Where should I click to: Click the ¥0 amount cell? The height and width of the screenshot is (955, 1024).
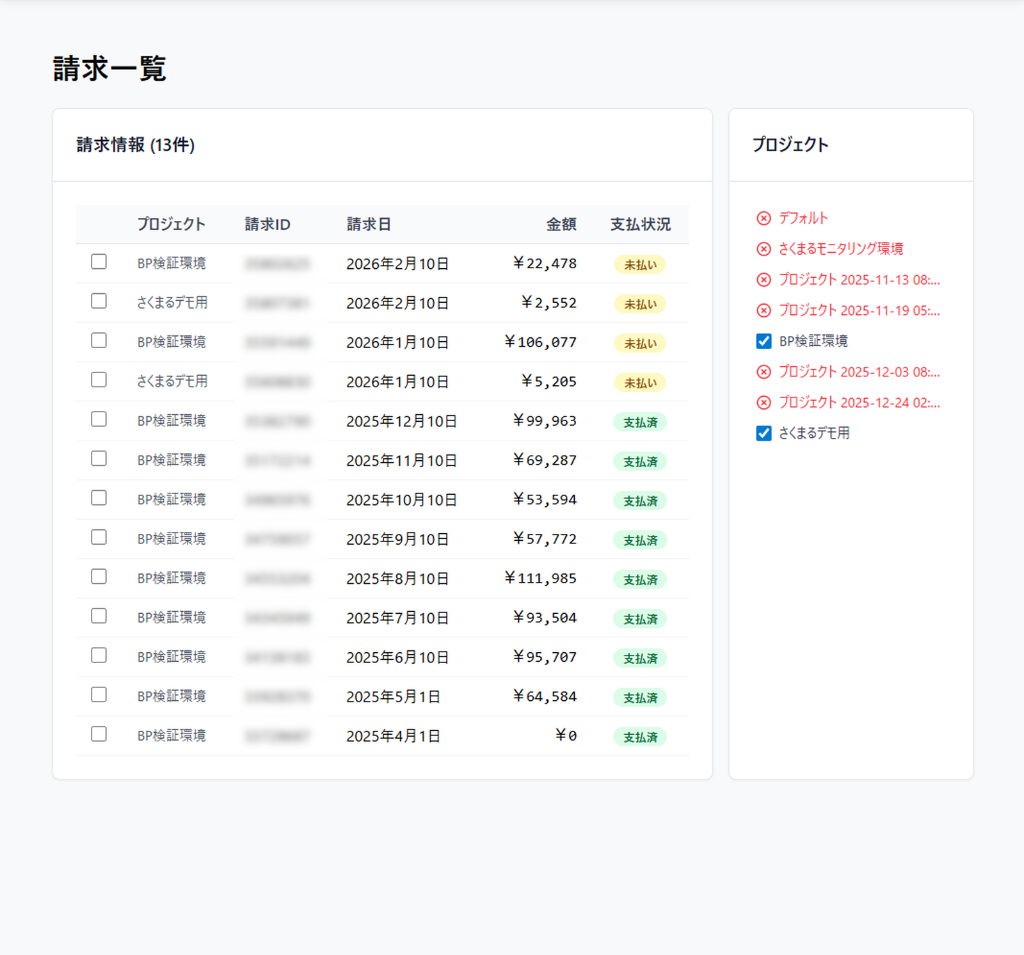(566, 736)
